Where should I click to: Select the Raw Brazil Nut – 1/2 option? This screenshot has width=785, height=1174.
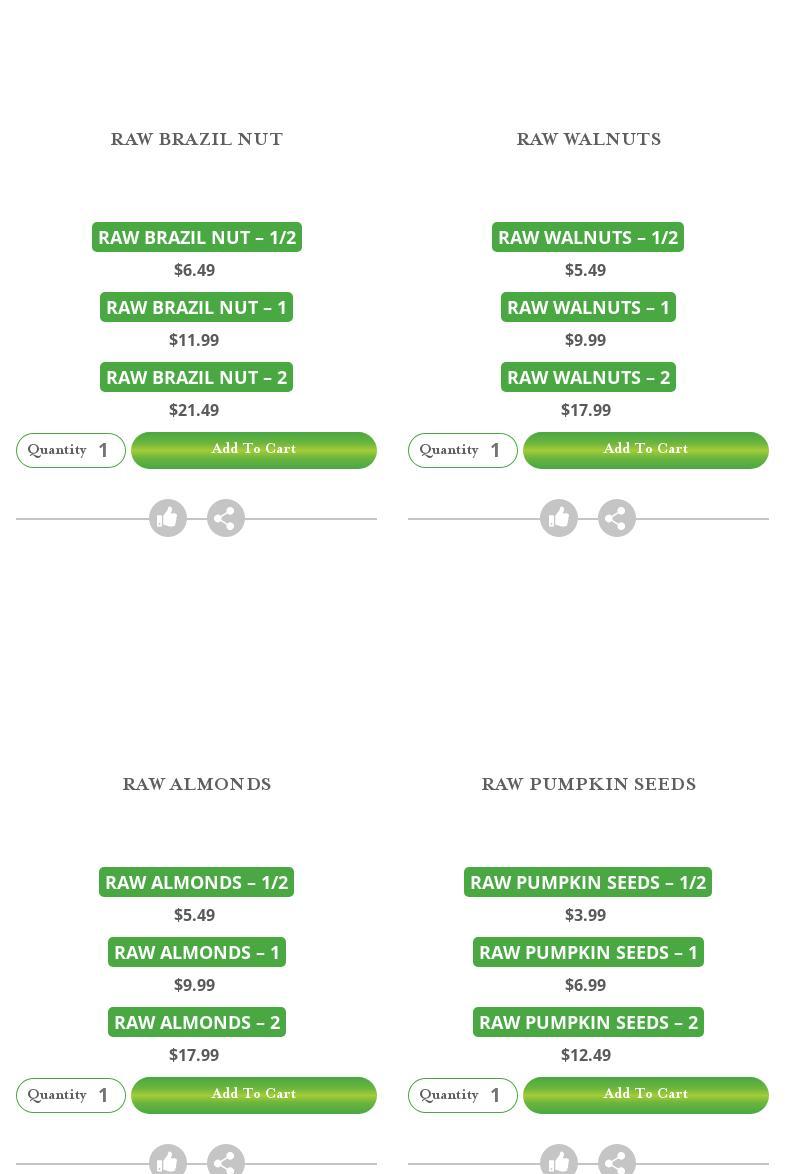[x=197, y=237]
